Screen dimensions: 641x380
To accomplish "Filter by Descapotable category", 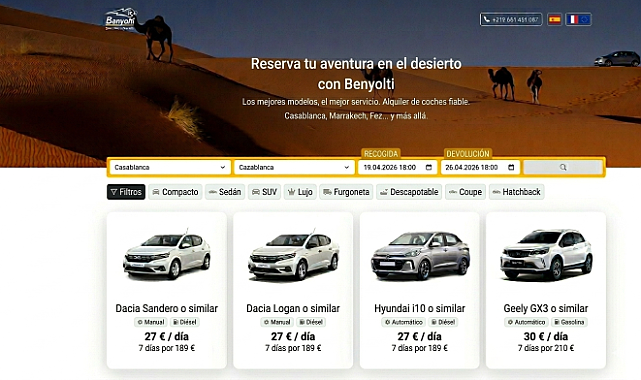I will tap(409, 192).
